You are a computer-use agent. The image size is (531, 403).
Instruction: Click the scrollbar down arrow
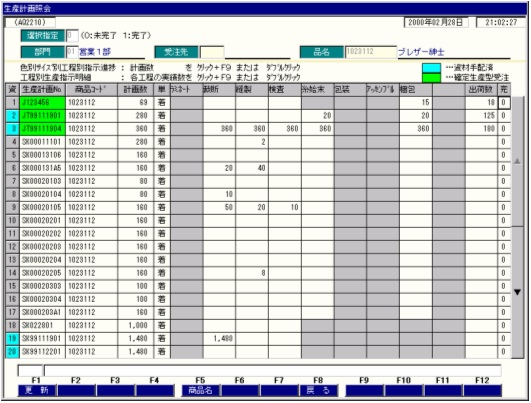517,292
